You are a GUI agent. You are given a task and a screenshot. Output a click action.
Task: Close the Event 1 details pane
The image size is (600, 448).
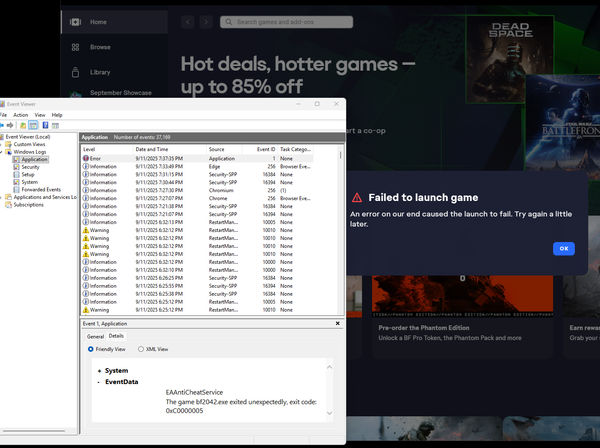(x=338, y=323)
